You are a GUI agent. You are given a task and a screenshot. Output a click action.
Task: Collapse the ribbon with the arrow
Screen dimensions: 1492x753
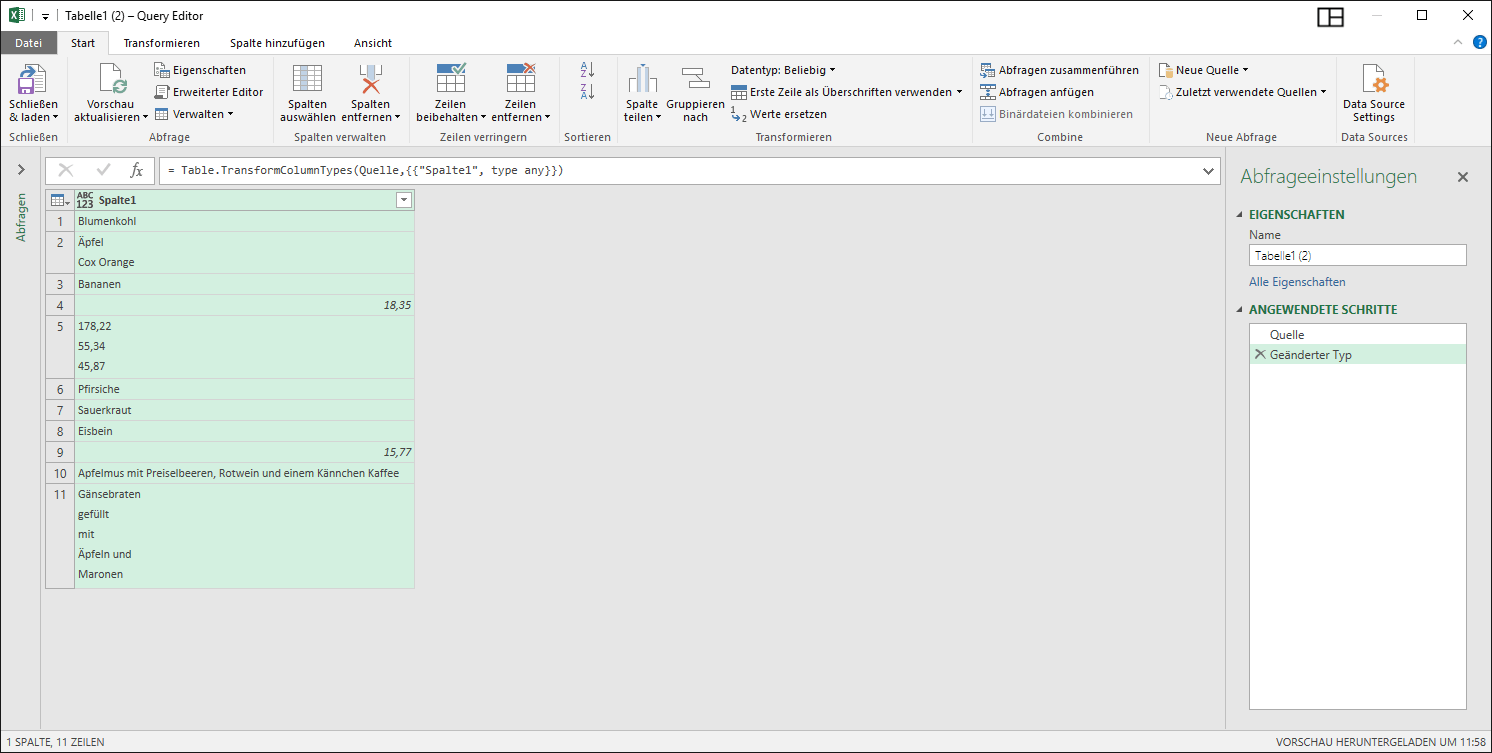point(1456,42)
